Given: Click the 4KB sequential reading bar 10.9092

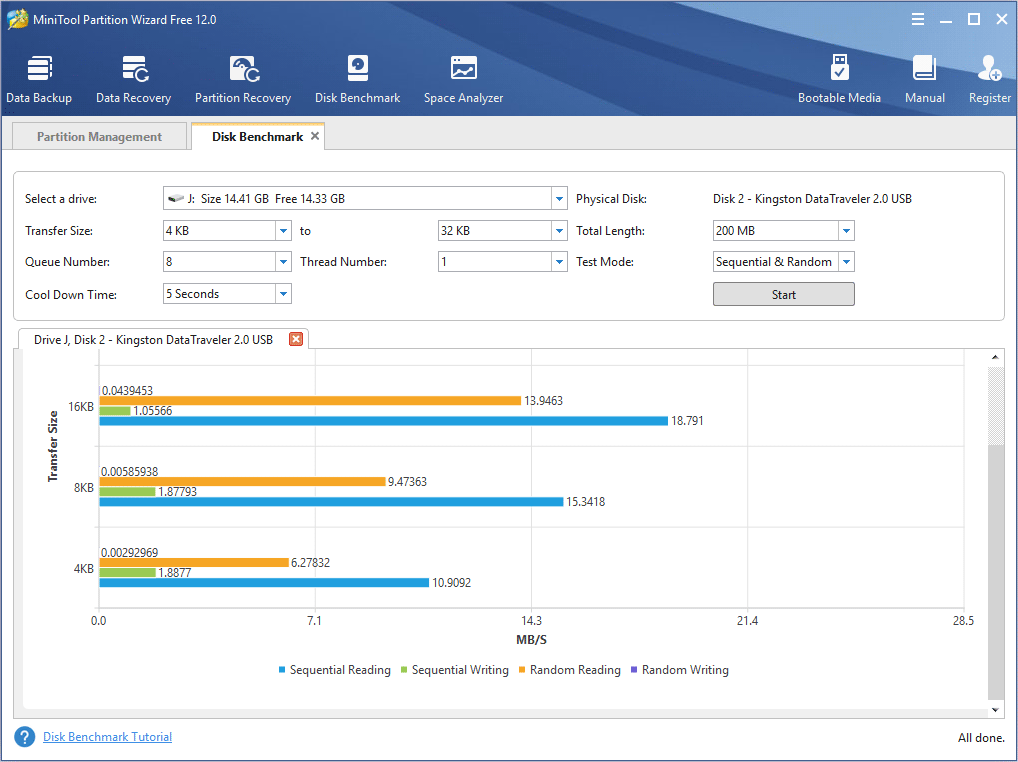Looking at the screenshot, I should 264,583.
